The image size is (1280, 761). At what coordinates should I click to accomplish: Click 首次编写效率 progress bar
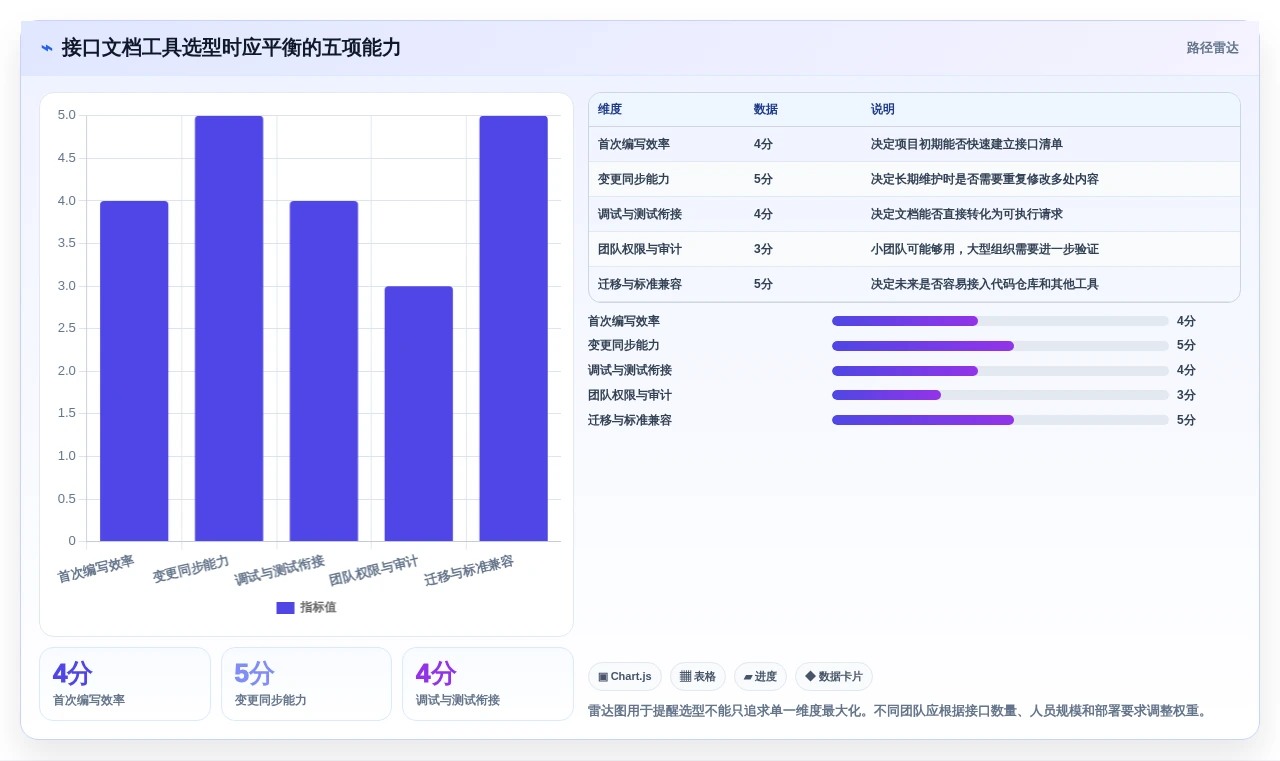pyautogui.click(x=1000, y=321)
